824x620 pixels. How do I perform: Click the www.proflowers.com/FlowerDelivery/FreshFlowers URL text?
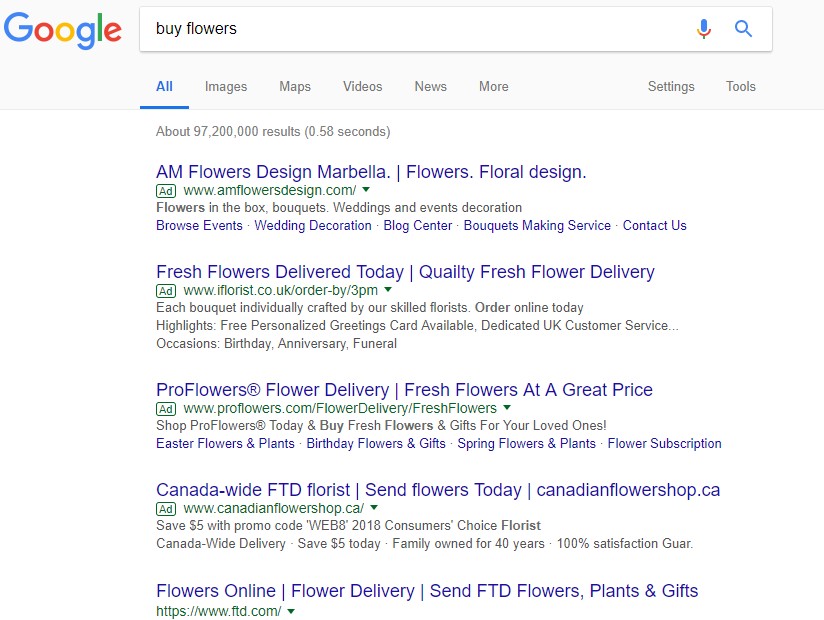(340, 408)
